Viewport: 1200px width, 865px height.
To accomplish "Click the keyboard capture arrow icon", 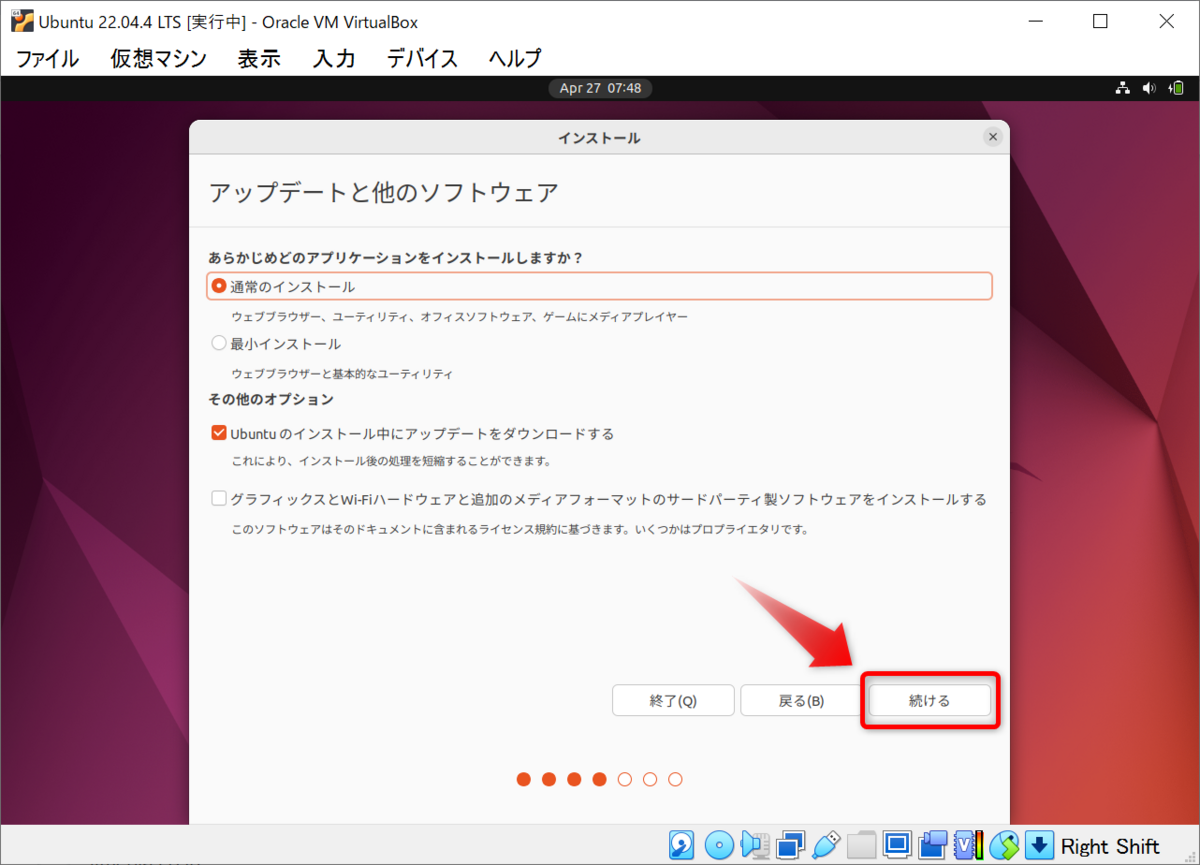I will point(1040,845).
